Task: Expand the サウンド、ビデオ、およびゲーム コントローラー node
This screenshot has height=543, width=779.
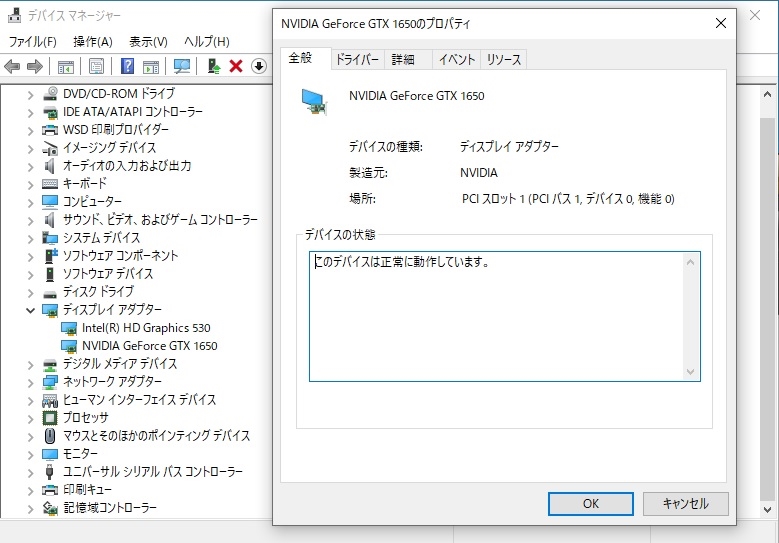Action: coord(30,221)
